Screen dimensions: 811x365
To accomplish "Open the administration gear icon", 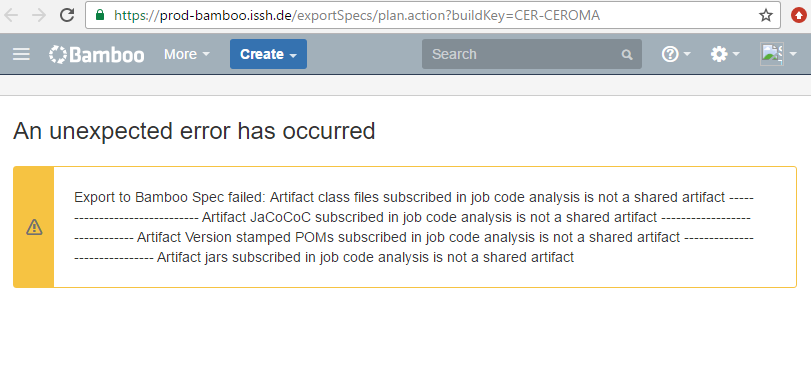I will coord(719,54).
